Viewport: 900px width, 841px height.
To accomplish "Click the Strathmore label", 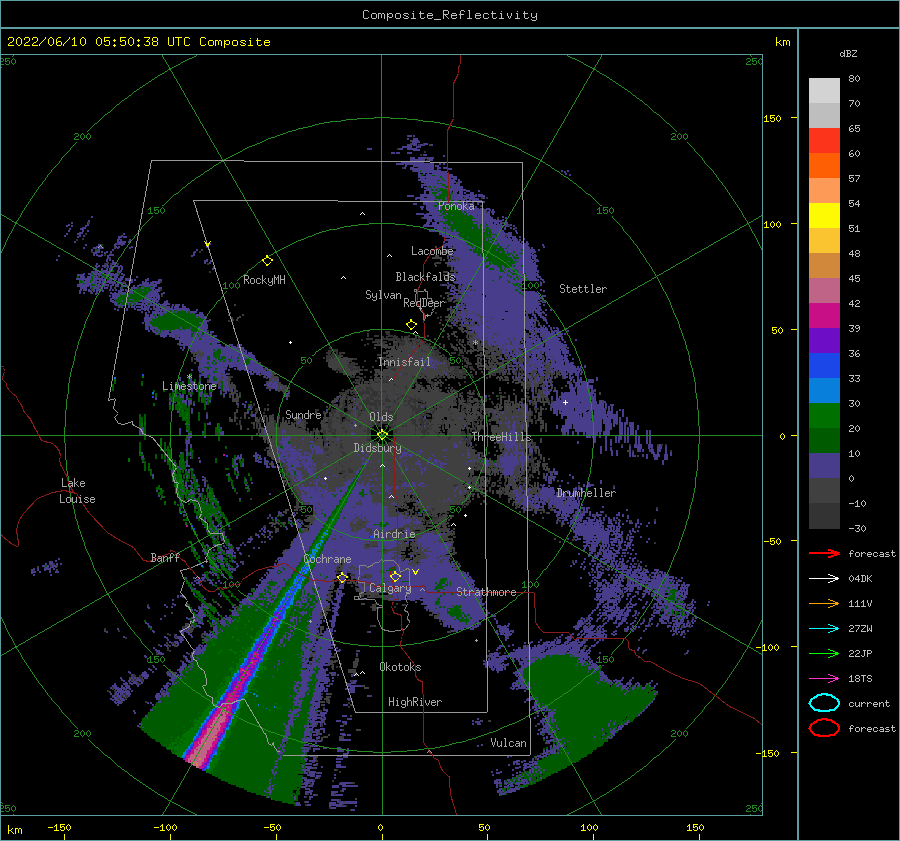I will tap(486, 592).
